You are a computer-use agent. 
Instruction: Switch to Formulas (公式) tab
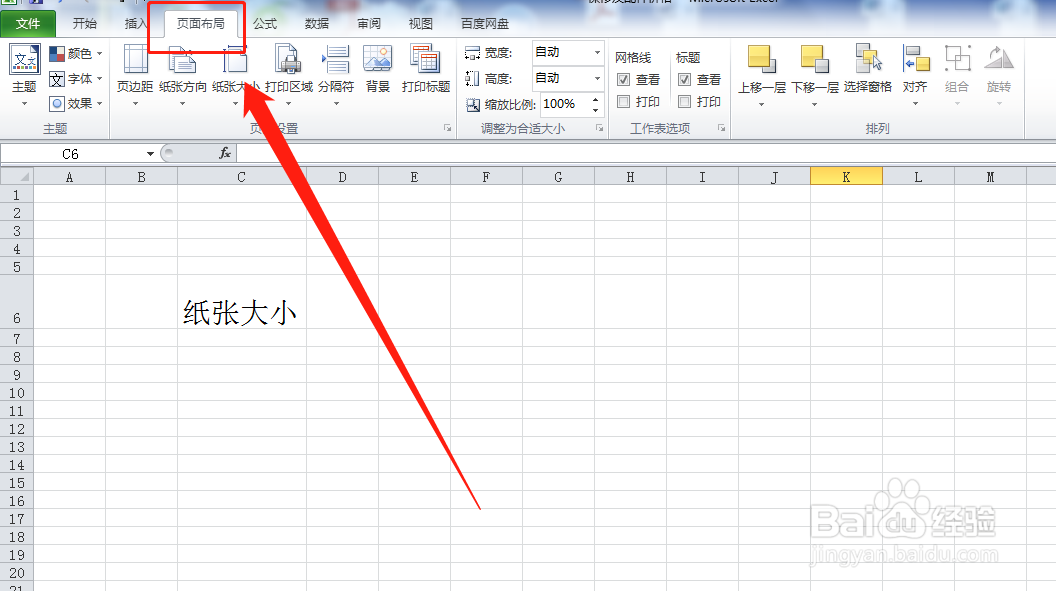265,24
